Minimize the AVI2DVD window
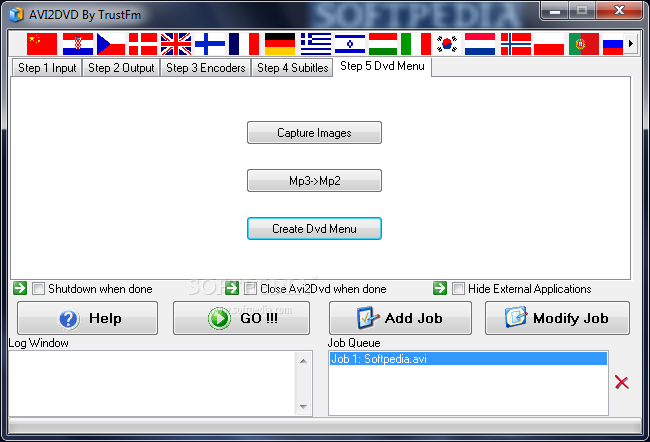This screenshot has width=650, height=442. pos(555,10)
